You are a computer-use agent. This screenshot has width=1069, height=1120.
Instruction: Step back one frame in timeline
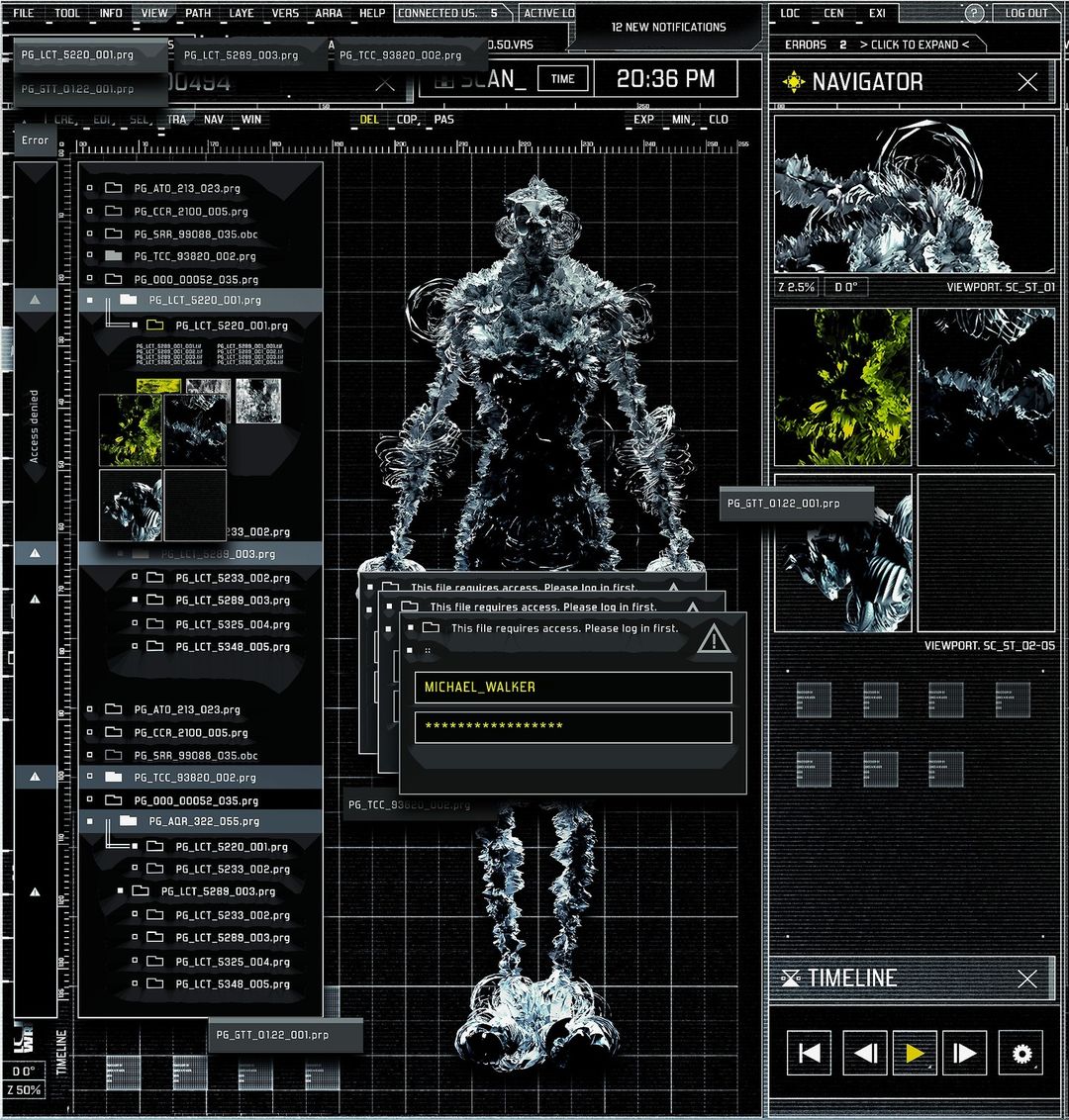pos(865,1052)
